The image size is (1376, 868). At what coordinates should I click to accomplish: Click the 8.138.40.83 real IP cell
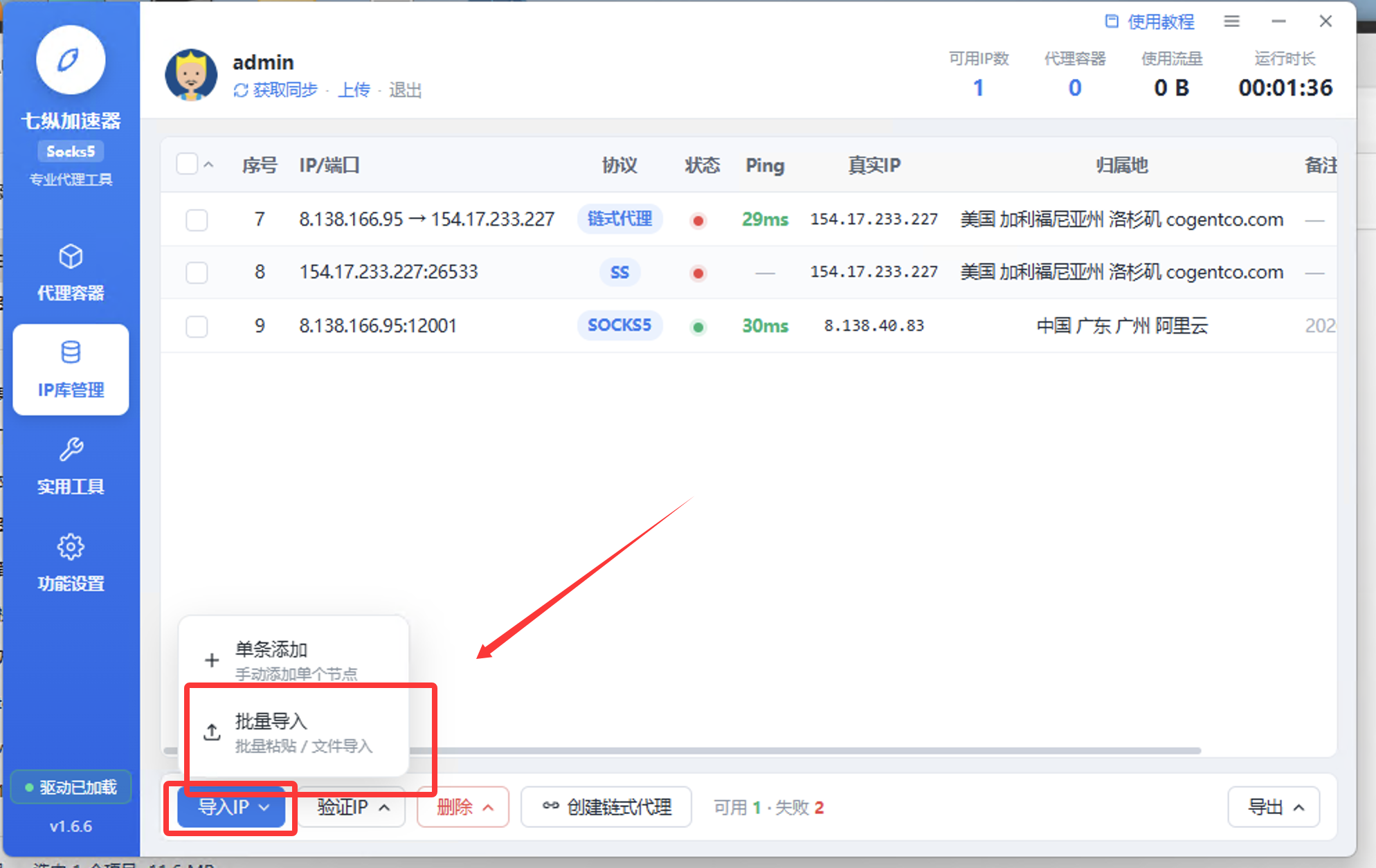873,325
